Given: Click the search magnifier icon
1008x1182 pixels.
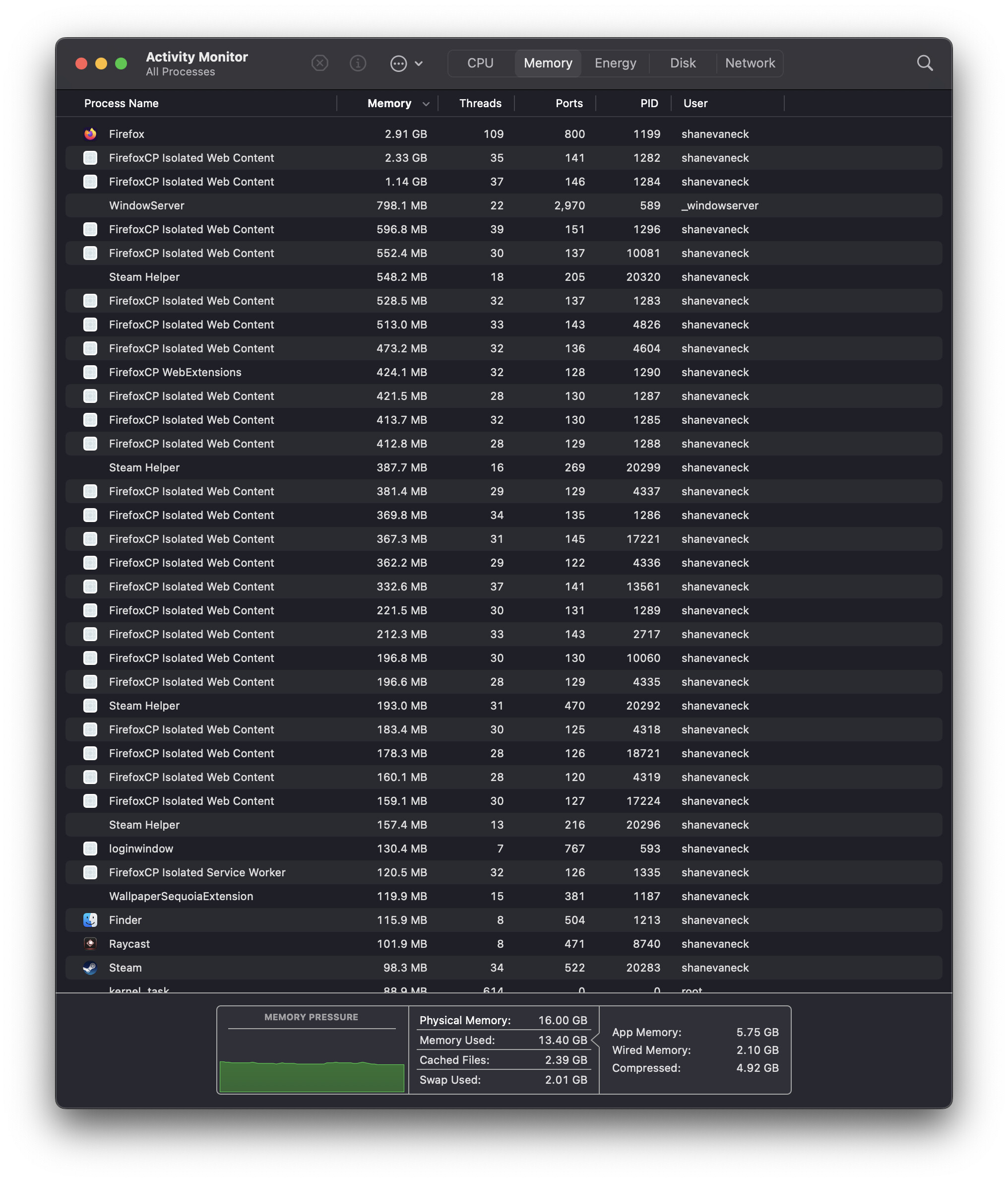Looking at the screenshot, I should (x=924, y=64).
